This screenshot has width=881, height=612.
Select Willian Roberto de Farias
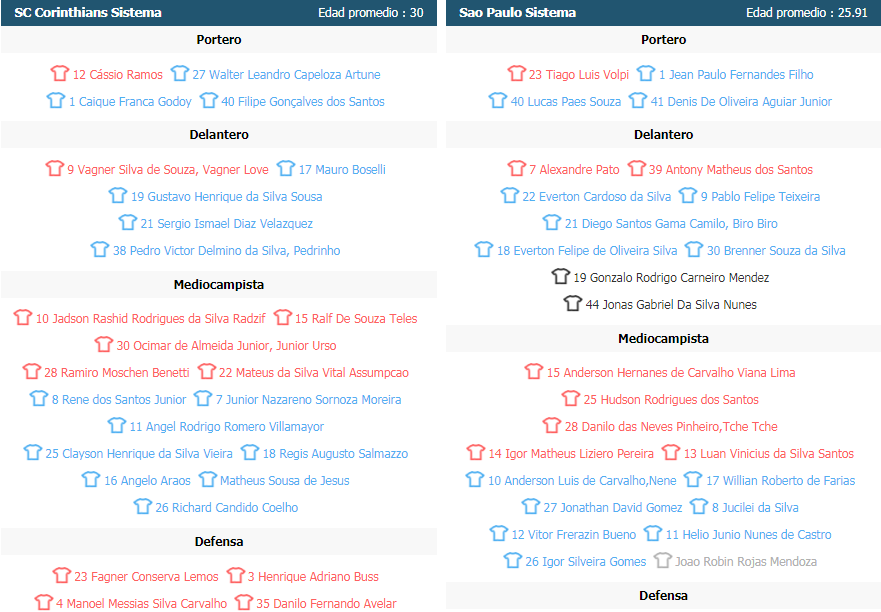(x=780, y=480)
